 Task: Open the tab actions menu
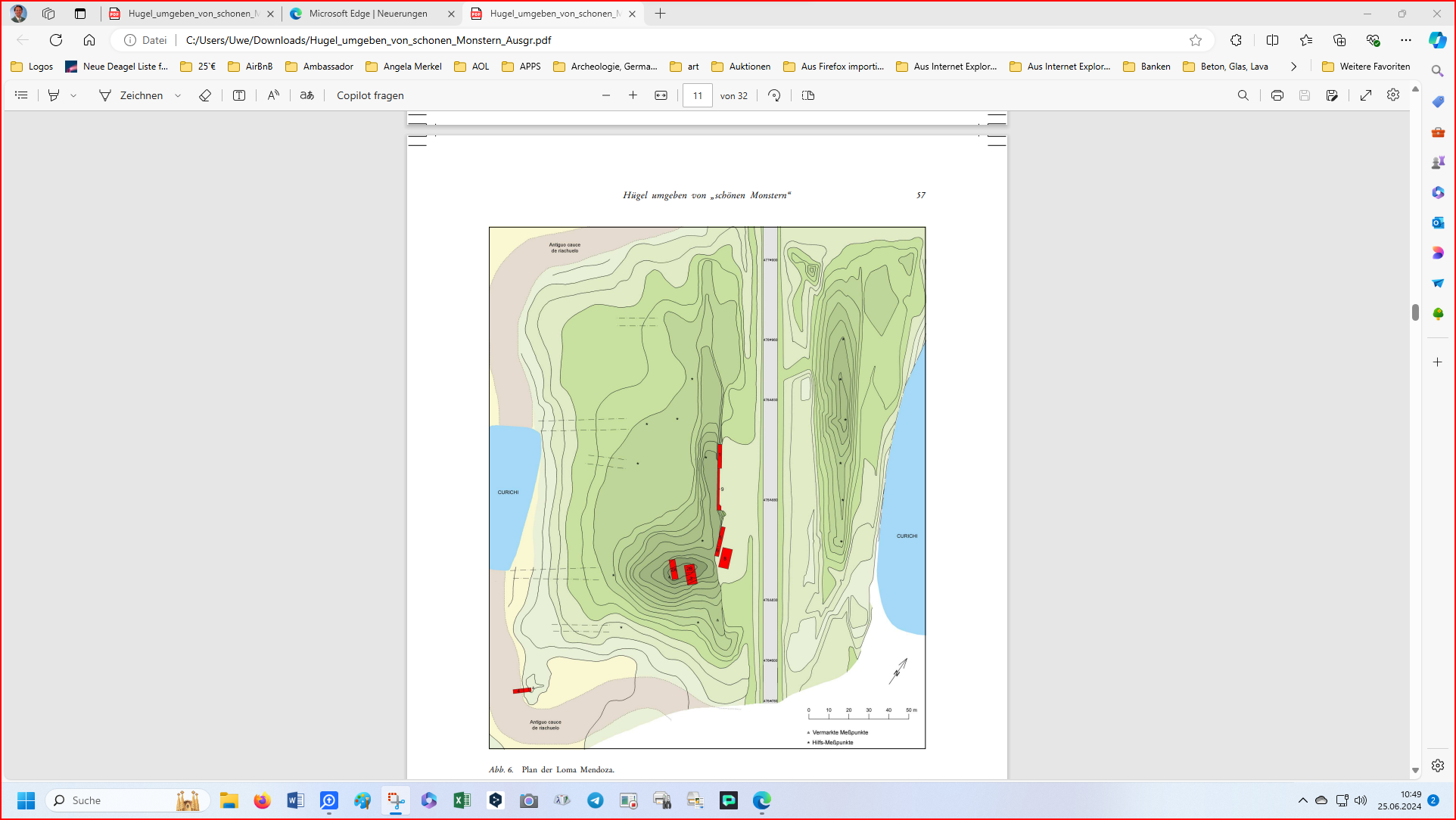coord(80,14)
